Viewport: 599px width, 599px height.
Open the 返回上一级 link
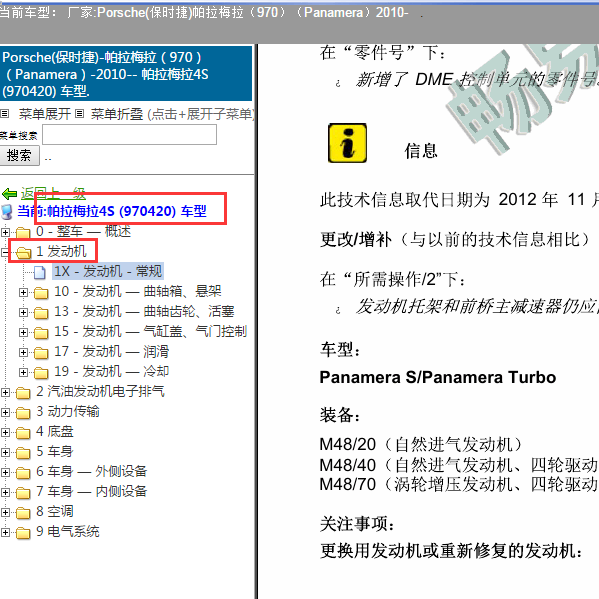(x=53, y=193)
